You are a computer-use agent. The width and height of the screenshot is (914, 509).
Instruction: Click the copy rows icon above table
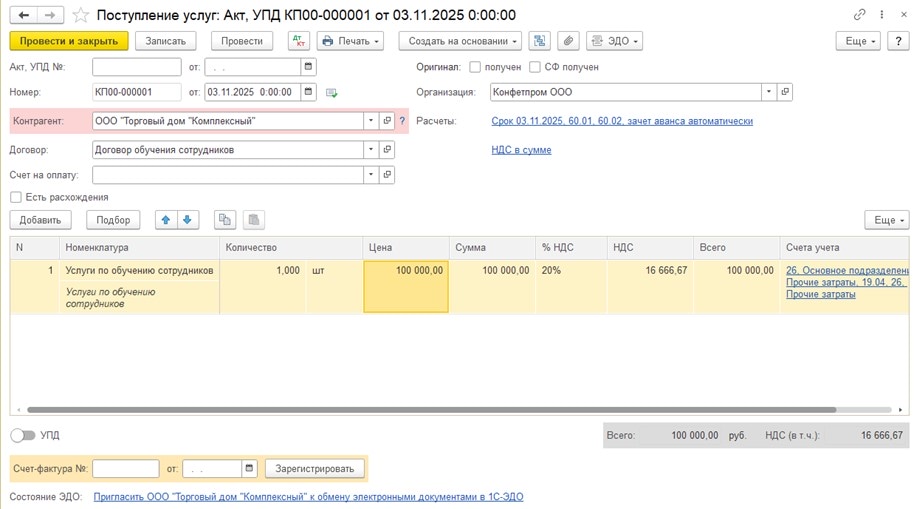click(x=225, y=220)
